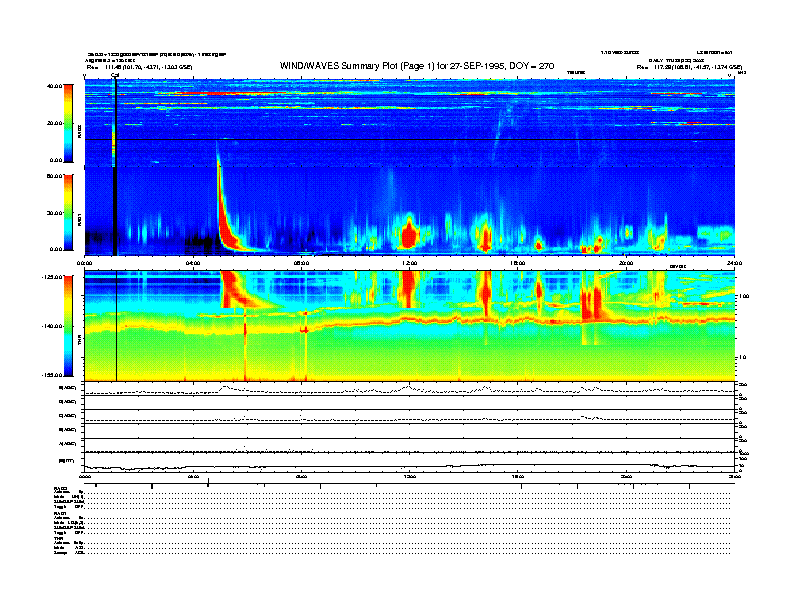Click the WIND/WAVES Summary Plot title
The width and height of the screenshot is (792, 612).
click(x=417, y=66)
